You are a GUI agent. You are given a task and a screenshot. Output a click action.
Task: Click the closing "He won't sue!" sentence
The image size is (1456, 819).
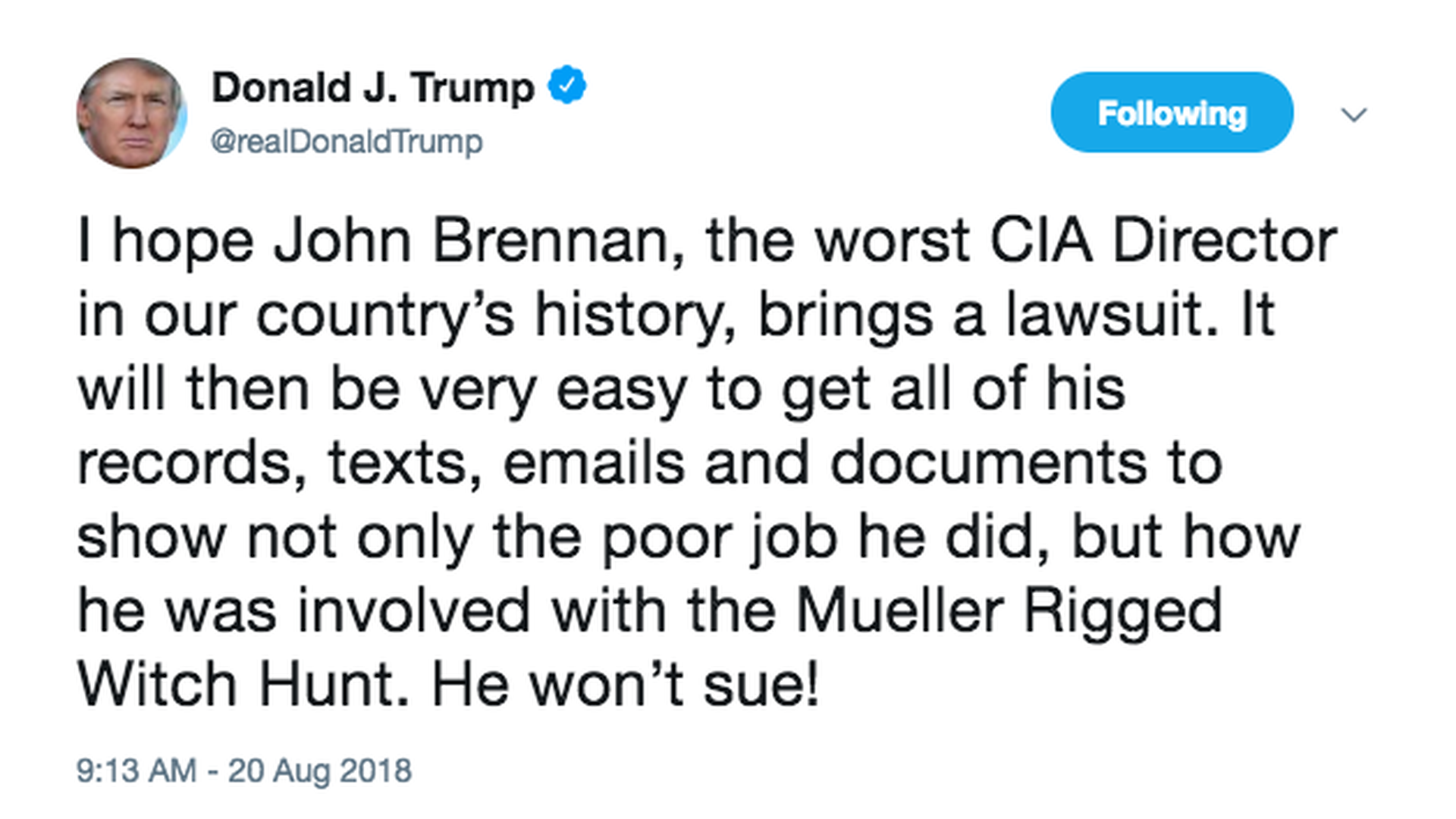[626, 684]
